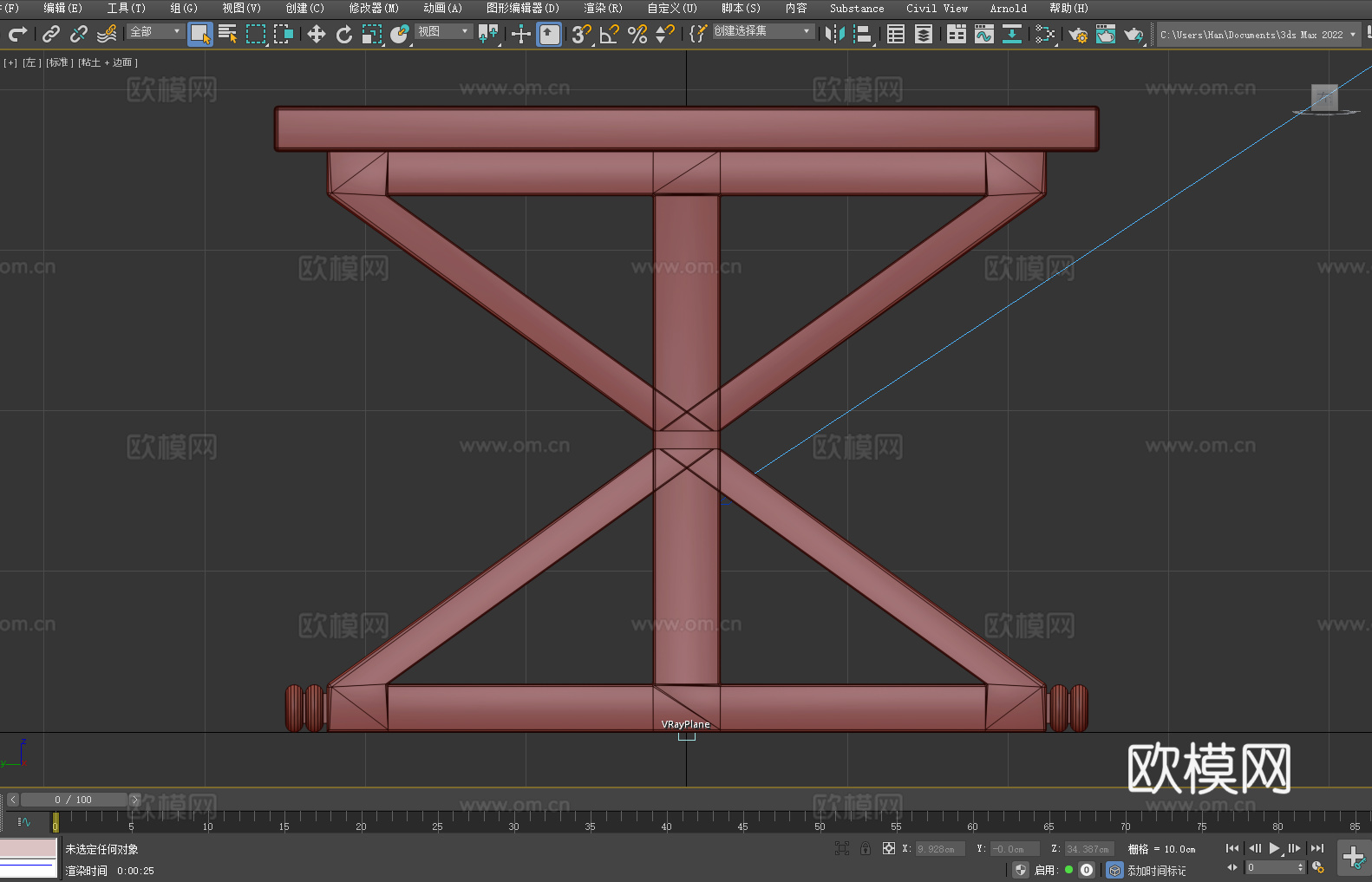This screenshot has height=882, width=1372.
Task: Click the time slider 0 / 100 handle
Action: [74, 800]
